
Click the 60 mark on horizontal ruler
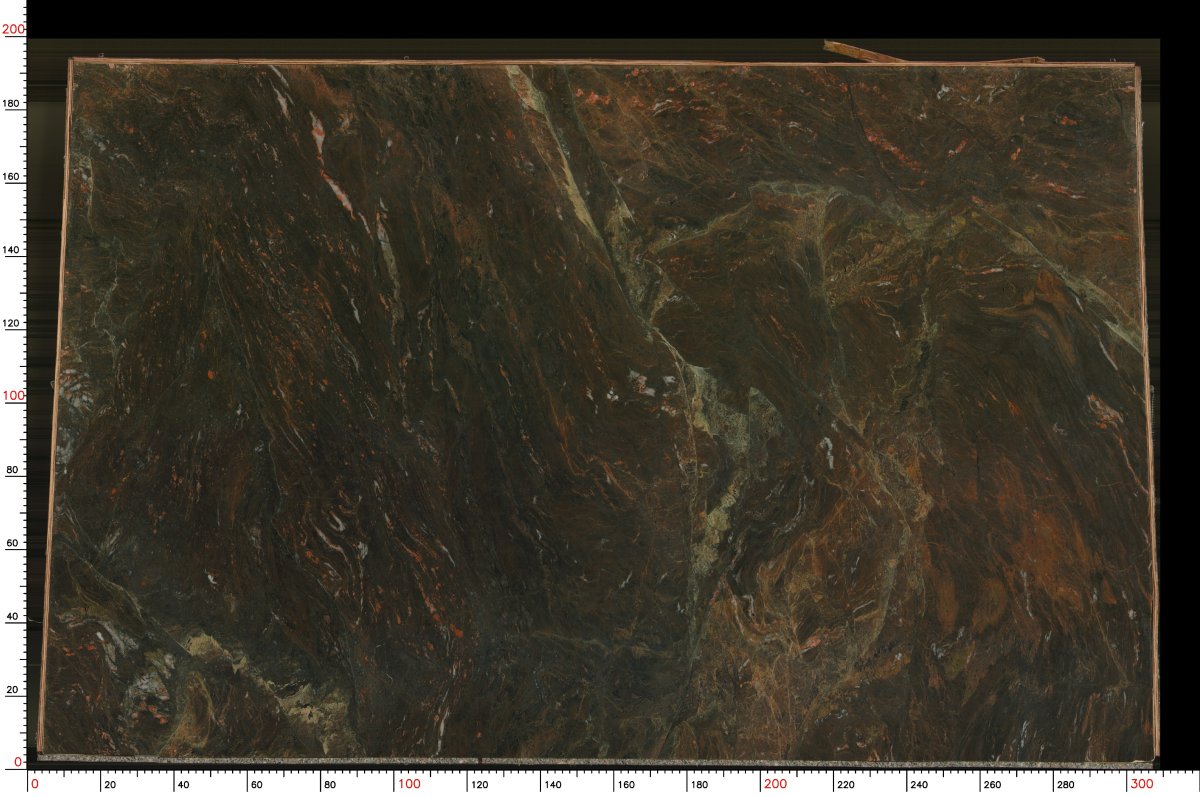pyautogui.click(x=256, y=785)
